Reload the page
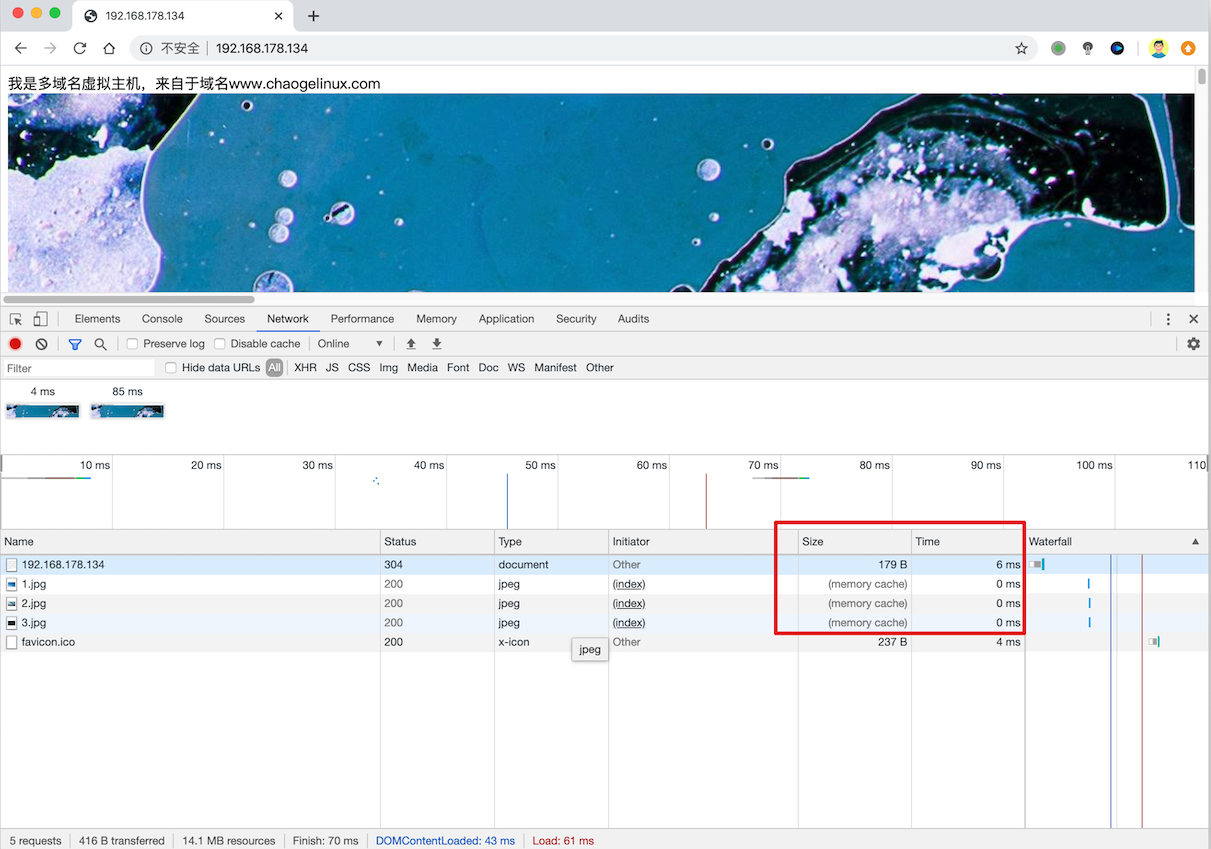The width and height of the screenshot is (1211, 849). pos(80,48)
